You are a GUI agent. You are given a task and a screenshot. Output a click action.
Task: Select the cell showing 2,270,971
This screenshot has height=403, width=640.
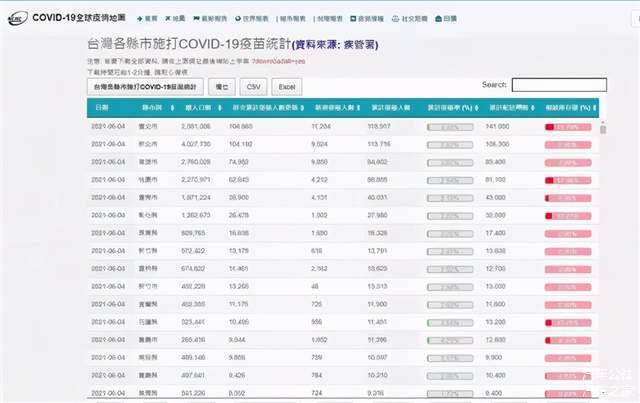[x=196, y=180]
